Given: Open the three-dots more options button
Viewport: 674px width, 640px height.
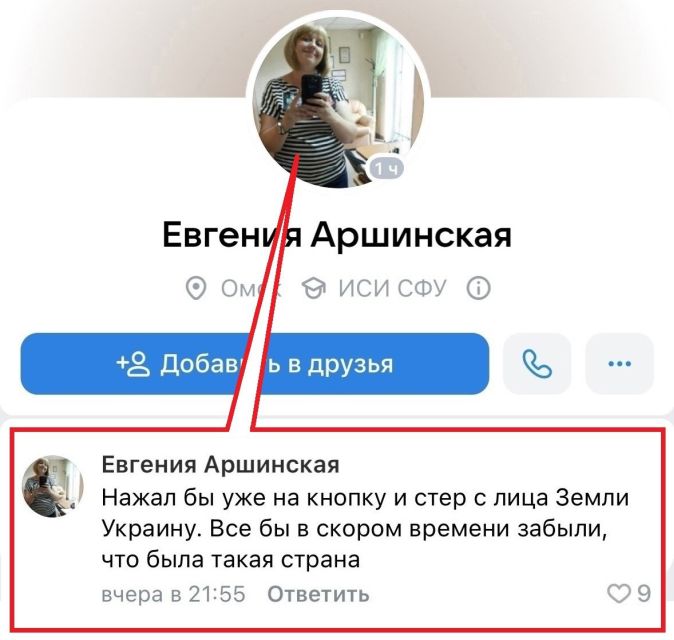Looking at the screenshot, I should point(620,364).
